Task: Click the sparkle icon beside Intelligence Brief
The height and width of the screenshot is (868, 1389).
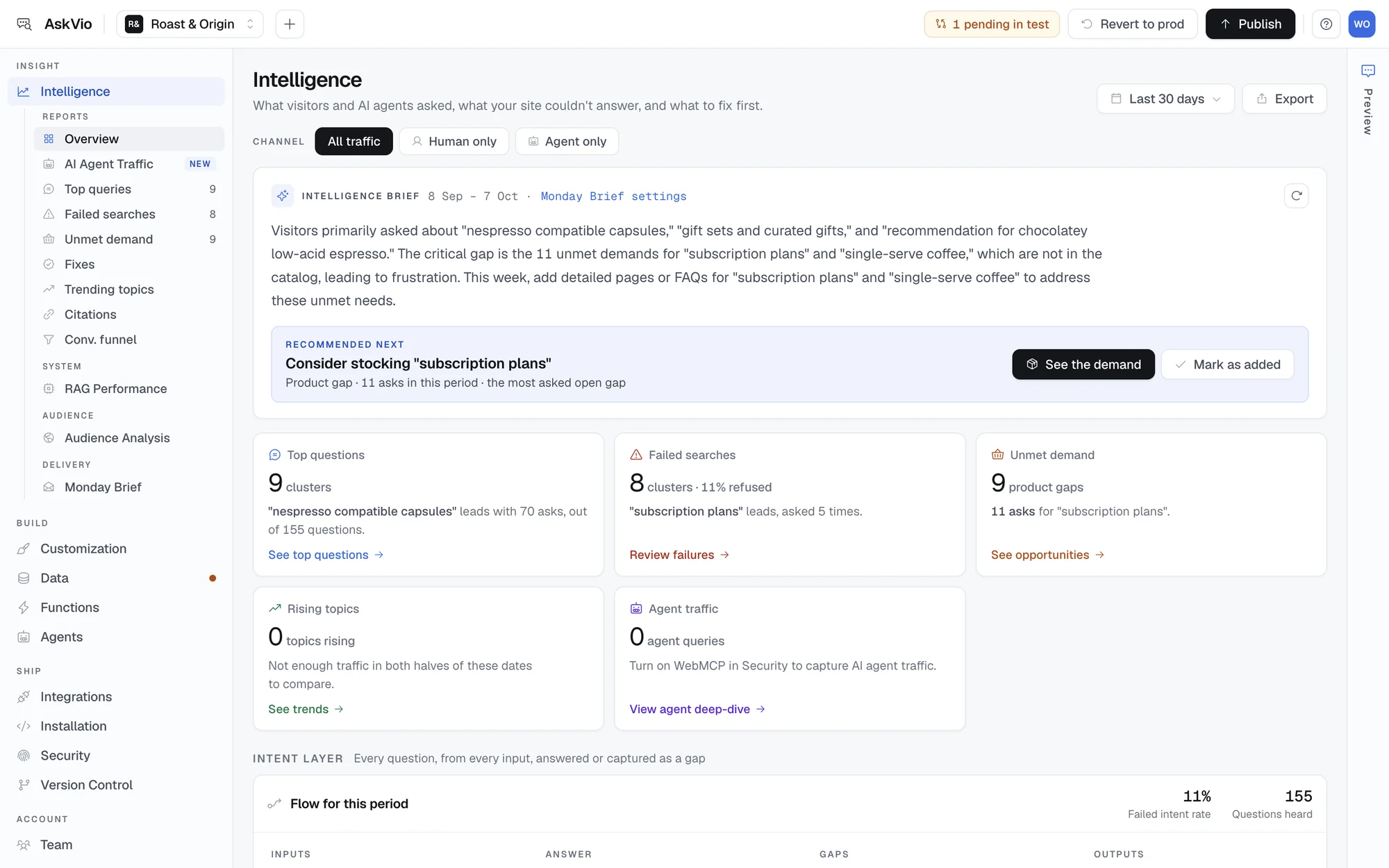Action: [x=282, y=196]
